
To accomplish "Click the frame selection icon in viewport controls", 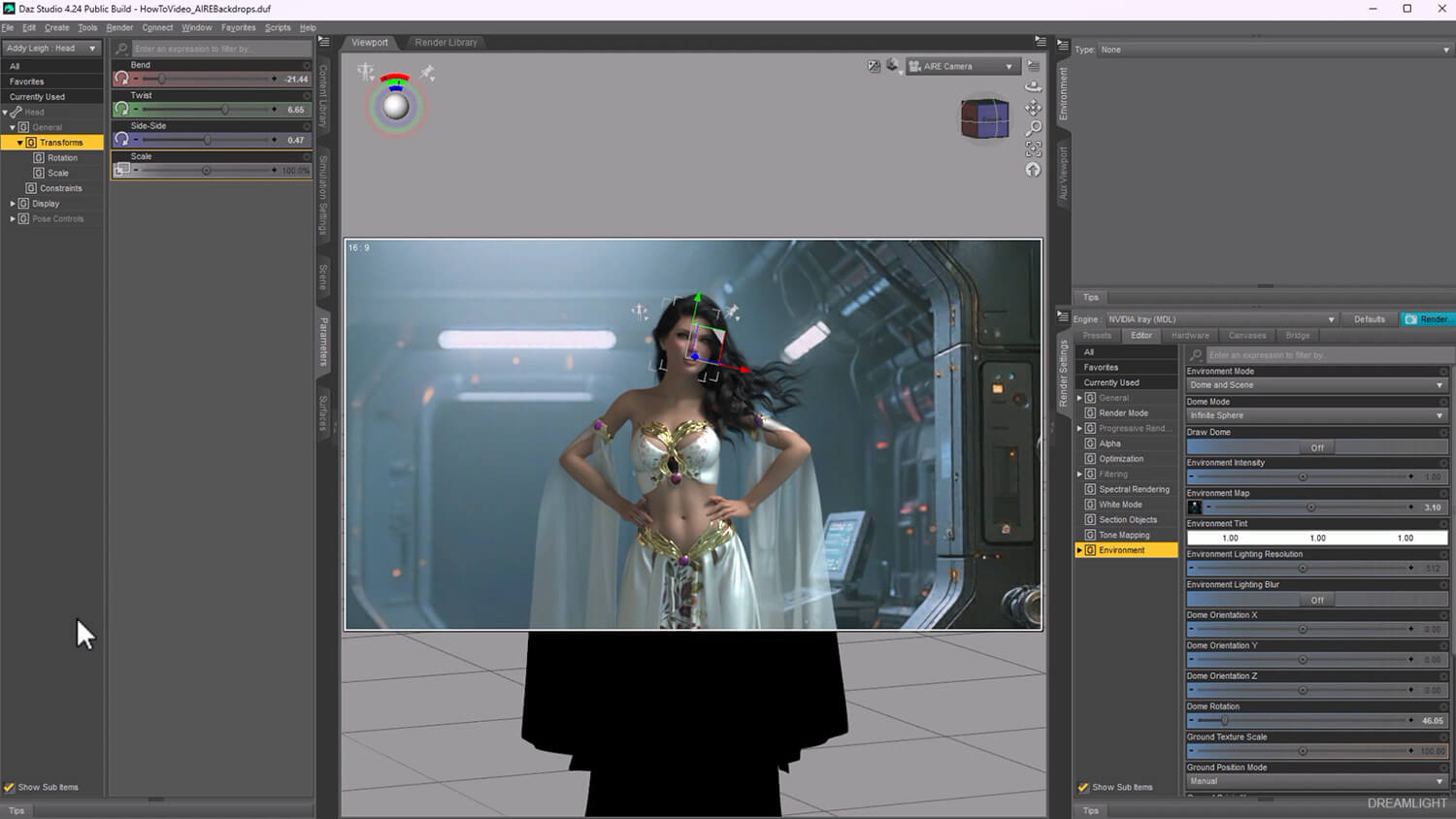I will (x=1033, y=149).
